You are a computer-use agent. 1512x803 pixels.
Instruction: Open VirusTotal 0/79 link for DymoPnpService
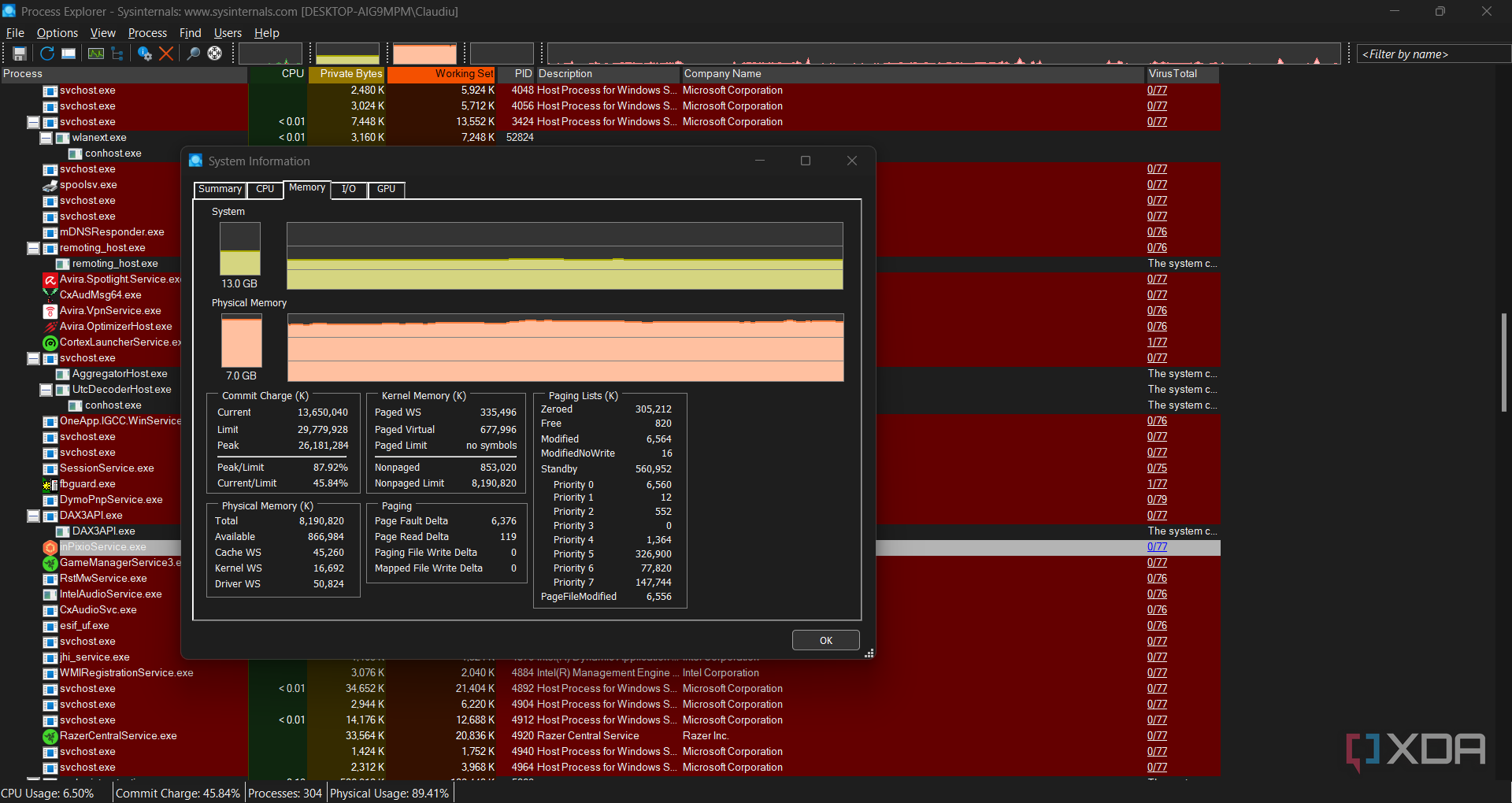click(1157, 500)
